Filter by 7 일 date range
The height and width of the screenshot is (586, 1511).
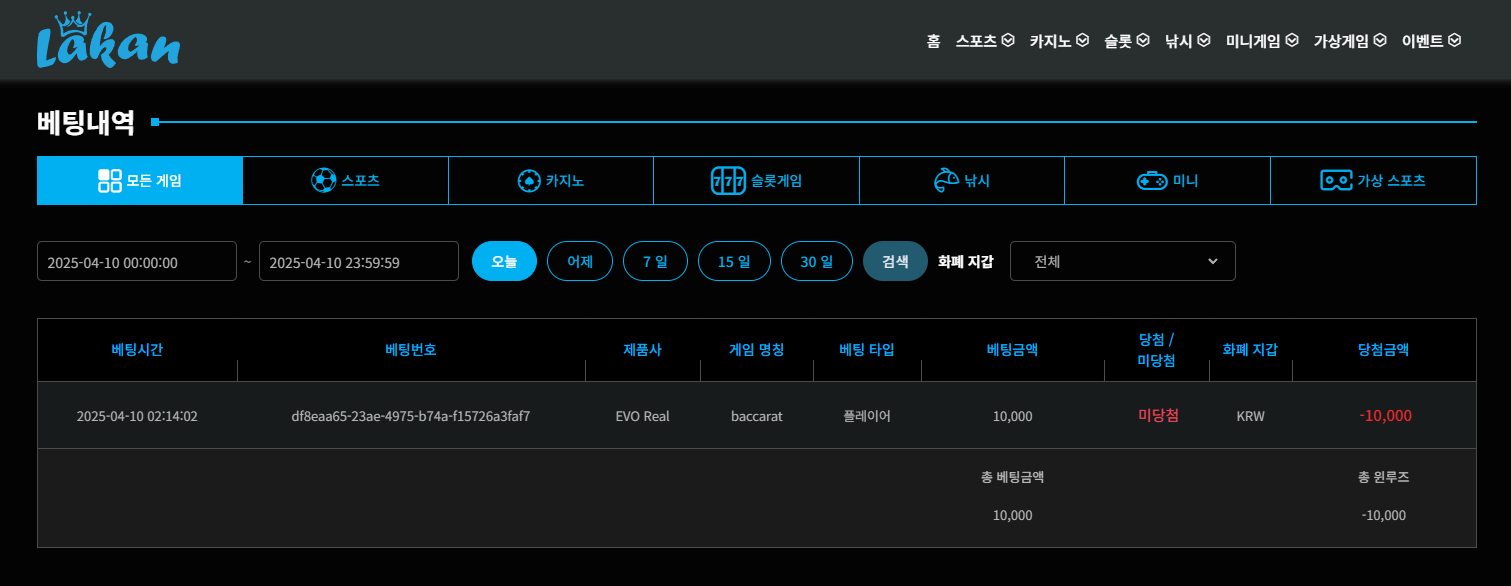pos(655,261)
